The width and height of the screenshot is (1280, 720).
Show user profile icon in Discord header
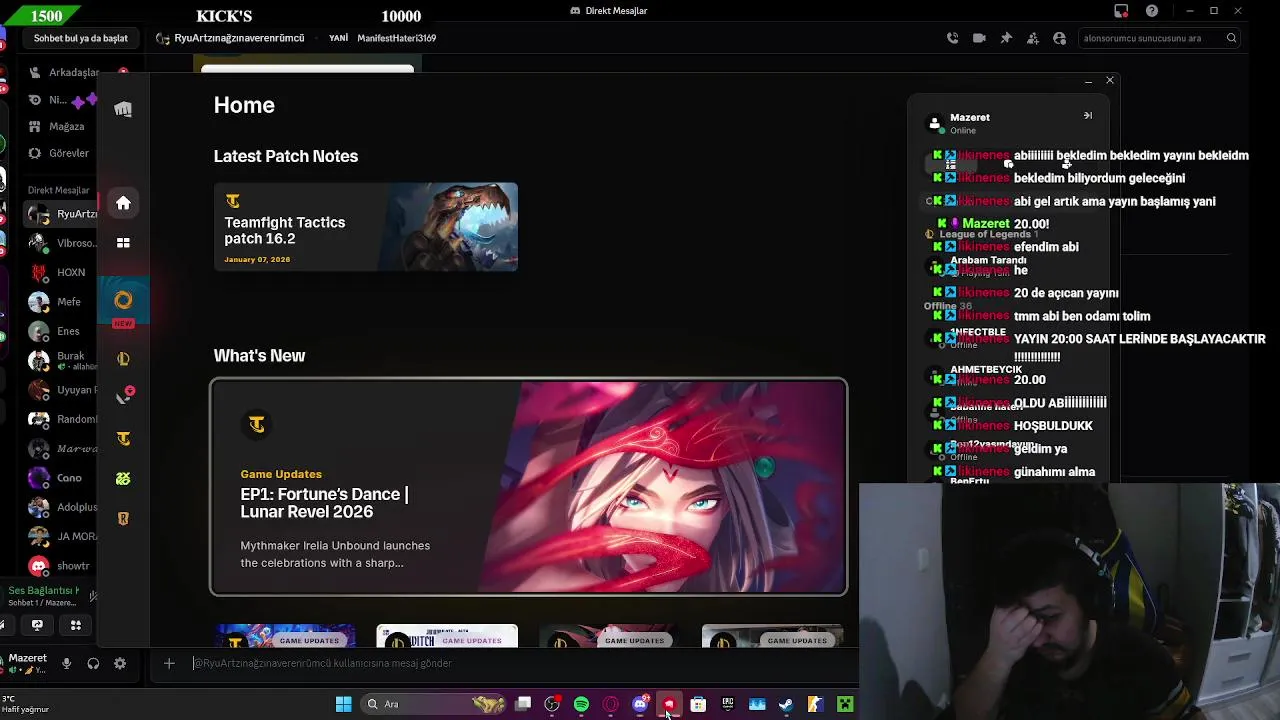(1059, 38)
